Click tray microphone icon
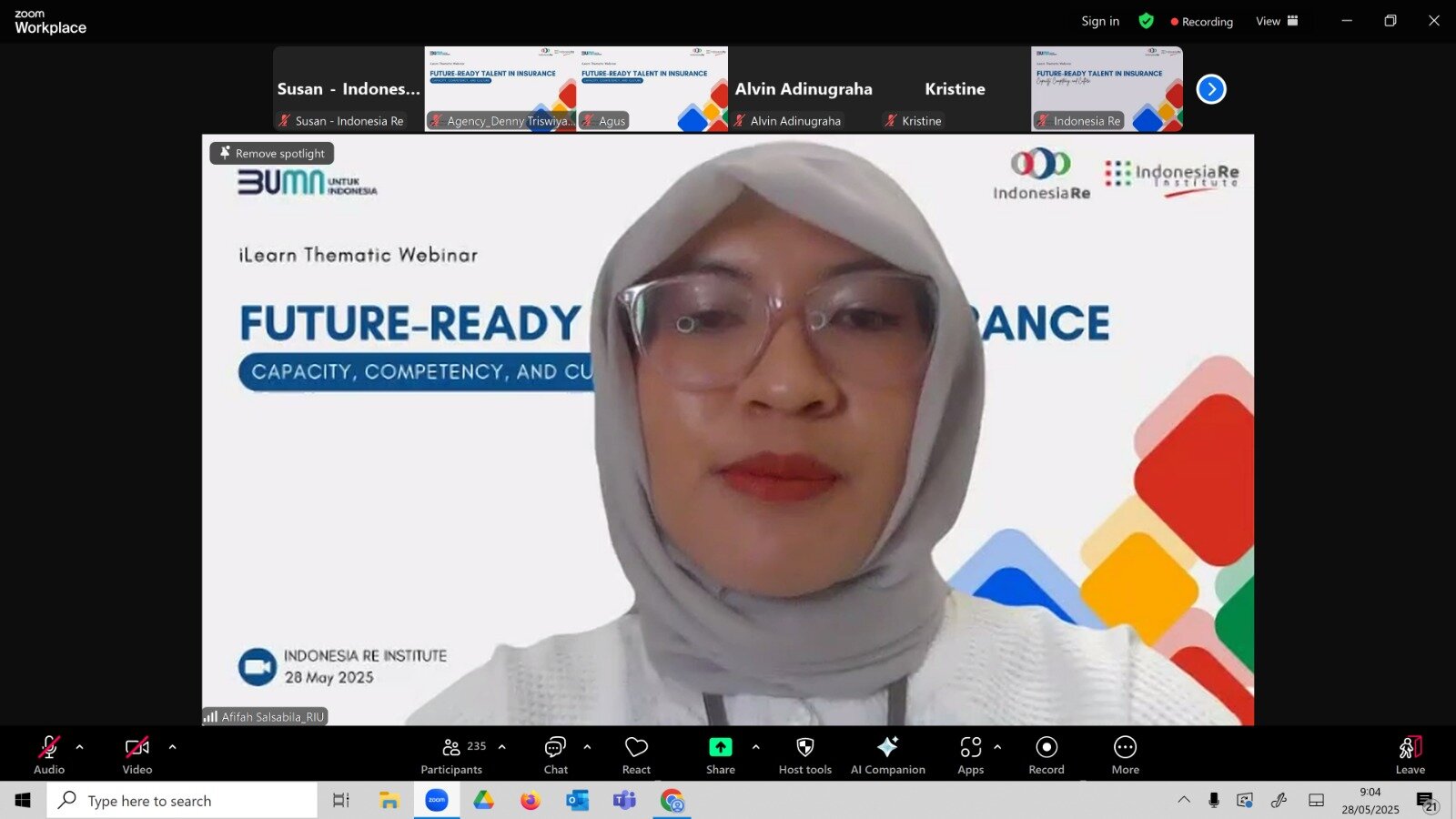This screenshot has width=1456, height=819. (x=1214, y=800)
